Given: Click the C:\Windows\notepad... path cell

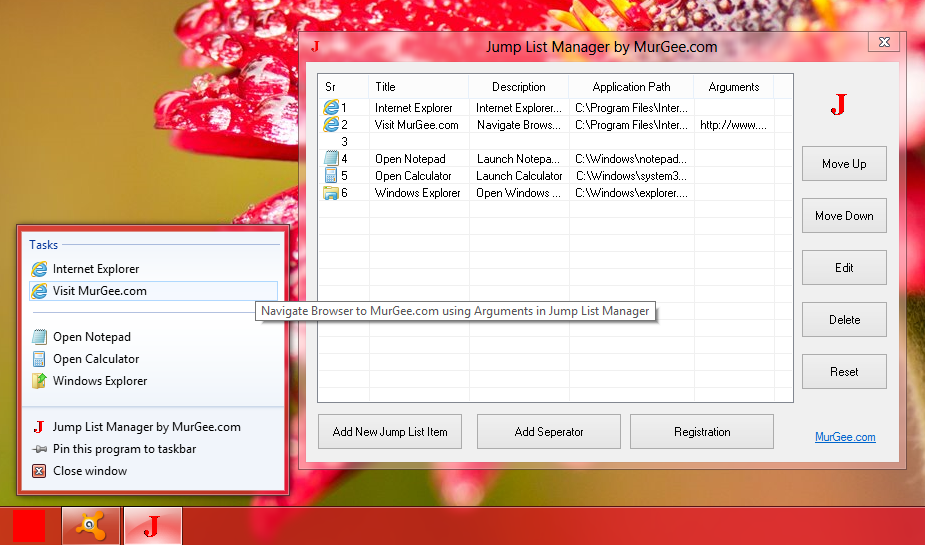Looking at the screenshot, I should coord(631,159).
